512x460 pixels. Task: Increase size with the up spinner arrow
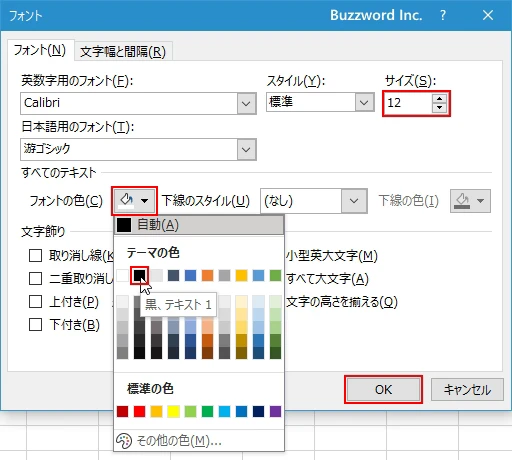(x=439, y=99)
